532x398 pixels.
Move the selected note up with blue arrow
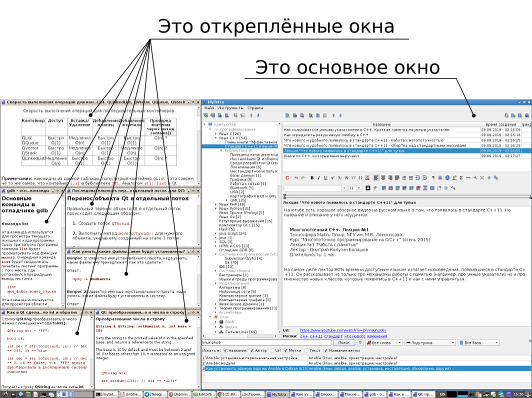334,116
